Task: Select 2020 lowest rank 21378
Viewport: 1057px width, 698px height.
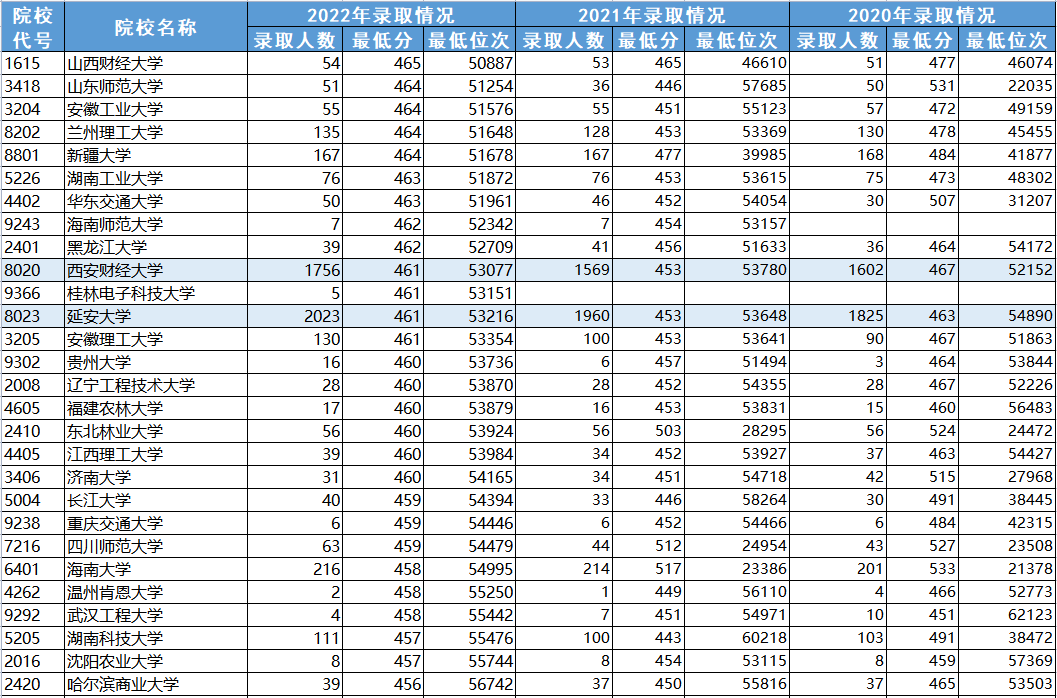Action: 1008,569
